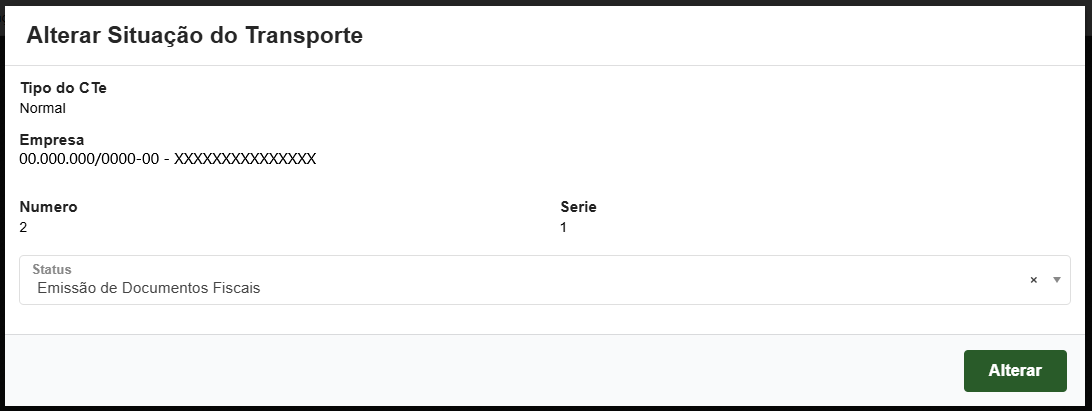Expand the Status dropdown arrow
The width and height of the screenshot is (1092, 411).
(x=1056, y=279)
